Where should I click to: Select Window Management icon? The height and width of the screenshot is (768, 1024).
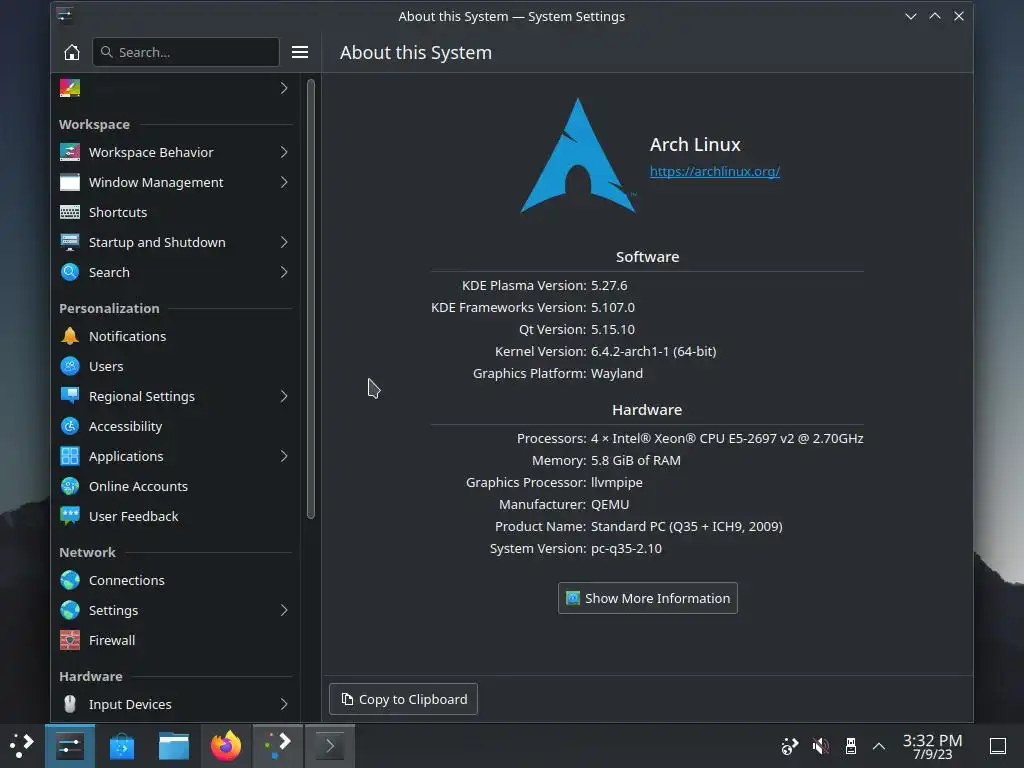tap(70, 182)
